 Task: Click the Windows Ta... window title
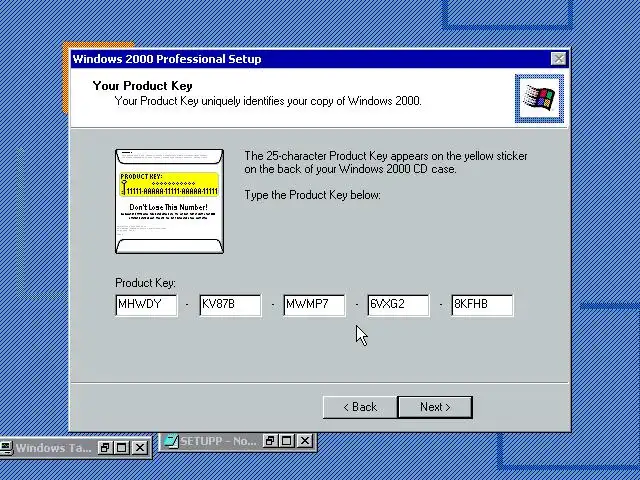[53, 448]
